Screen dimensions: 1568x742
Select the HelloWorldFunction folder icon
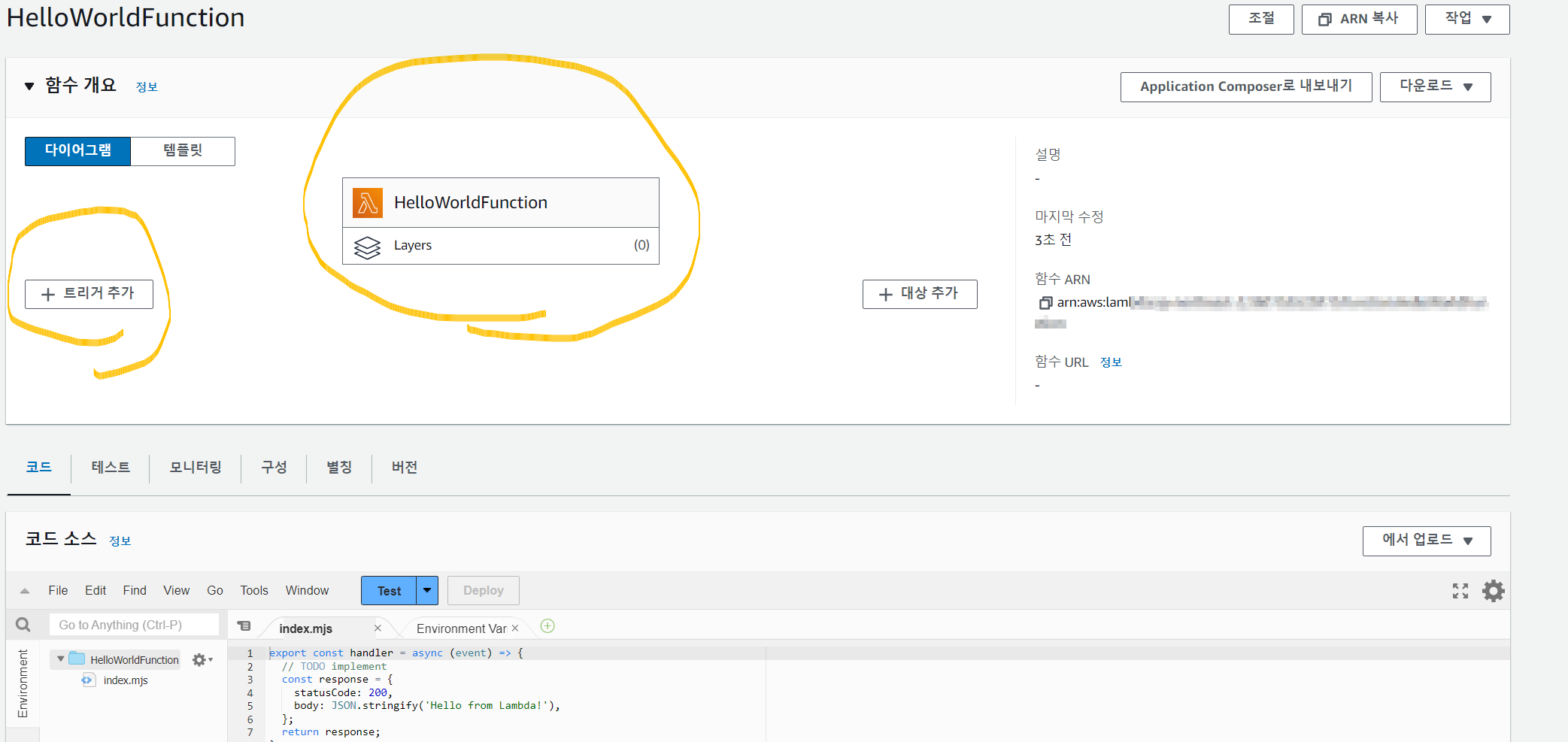click(77, 659)
